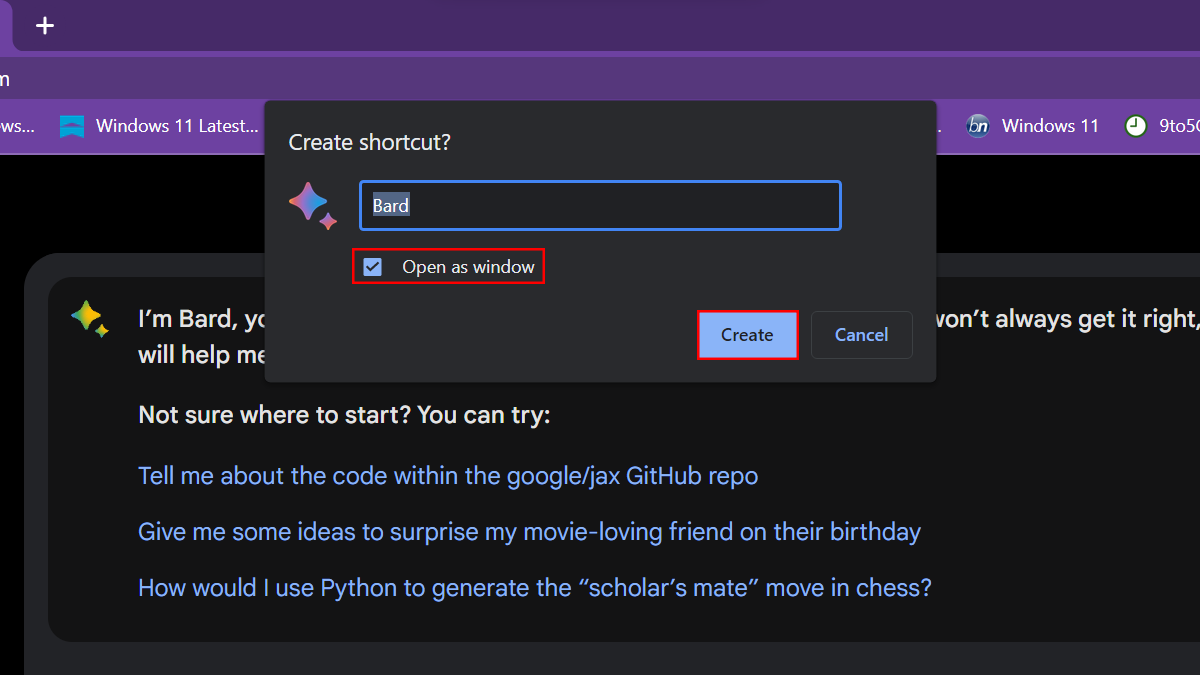
Task: Open the partially visible bookmark ending in 'ws...'
Action: point(16,126)
